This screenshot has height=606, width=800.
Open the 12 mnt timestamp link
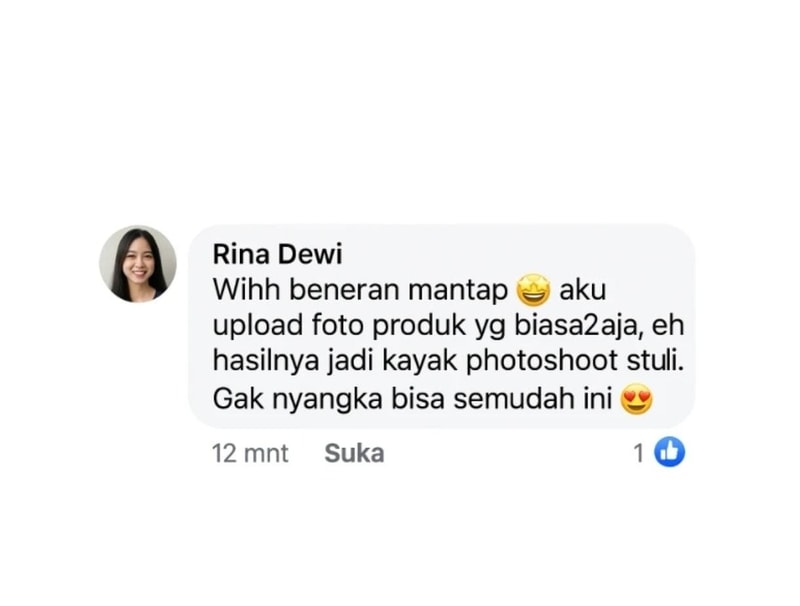pyautogui.click(x=250, y=453)
